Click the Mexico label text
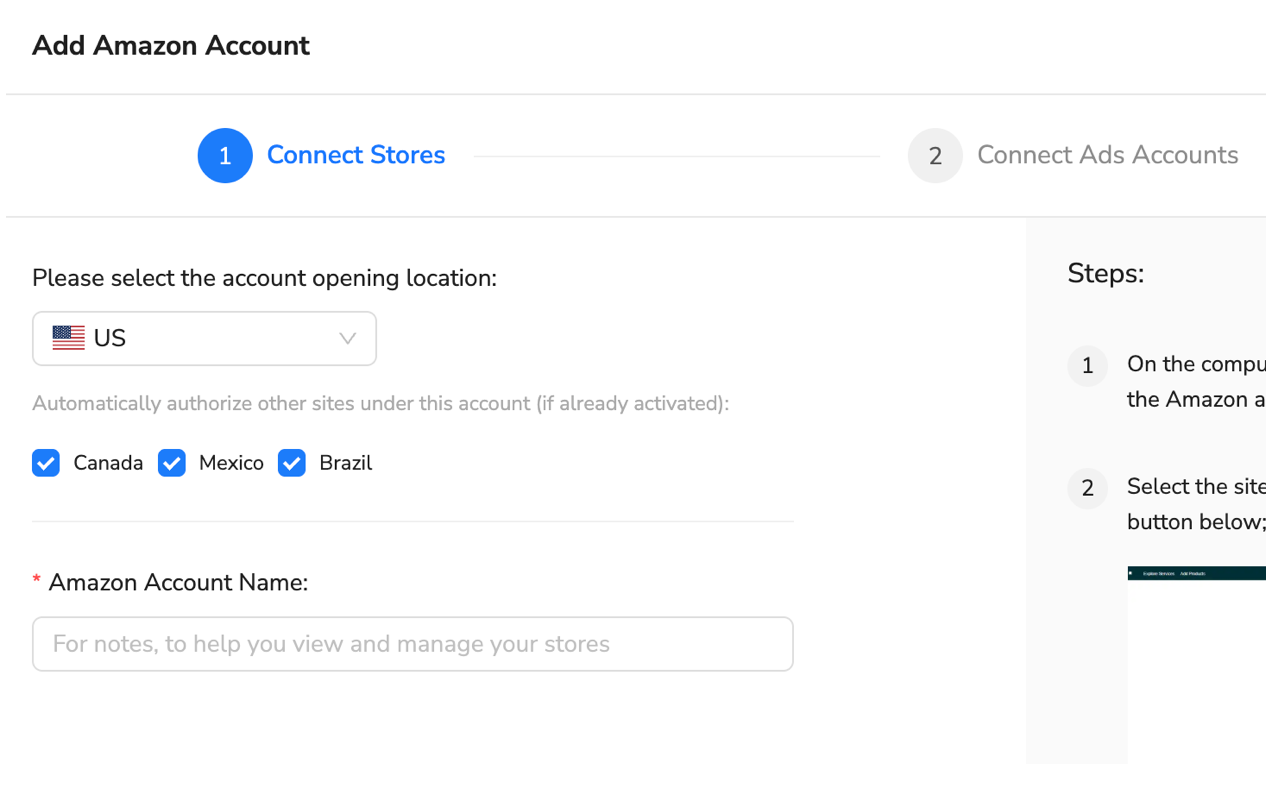The image size is (1272, 800). (231, 463)
